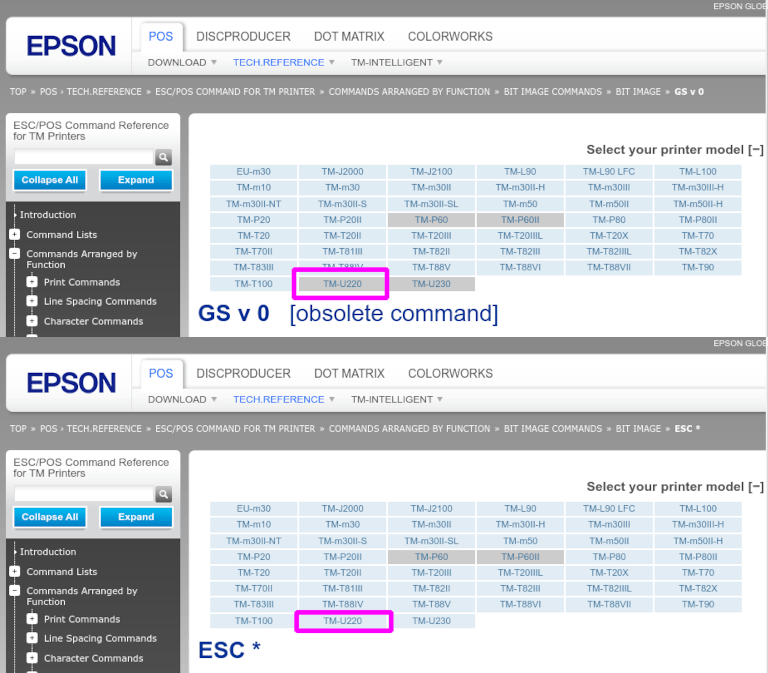Expand Command Lists plus icon on GS v 0 page
Screen dimensions: 768x673
coord(15,235)
